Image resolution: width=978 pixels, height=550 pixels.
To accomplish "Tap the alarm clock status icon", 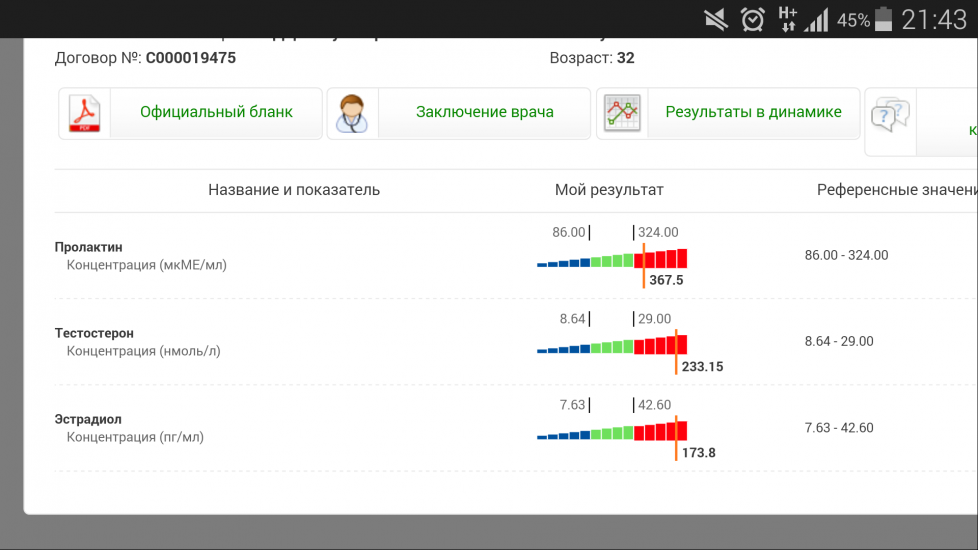I will pyautogui.click(x=752, y=19).
